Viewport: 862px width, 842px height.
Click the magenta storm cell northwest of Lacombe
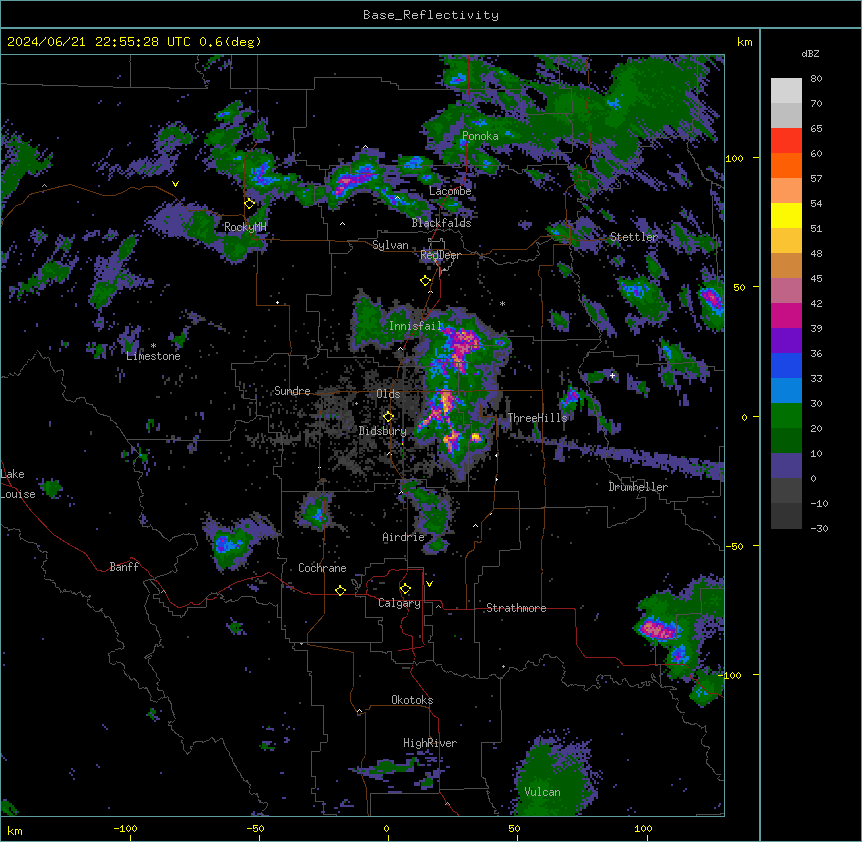(355, 179)
